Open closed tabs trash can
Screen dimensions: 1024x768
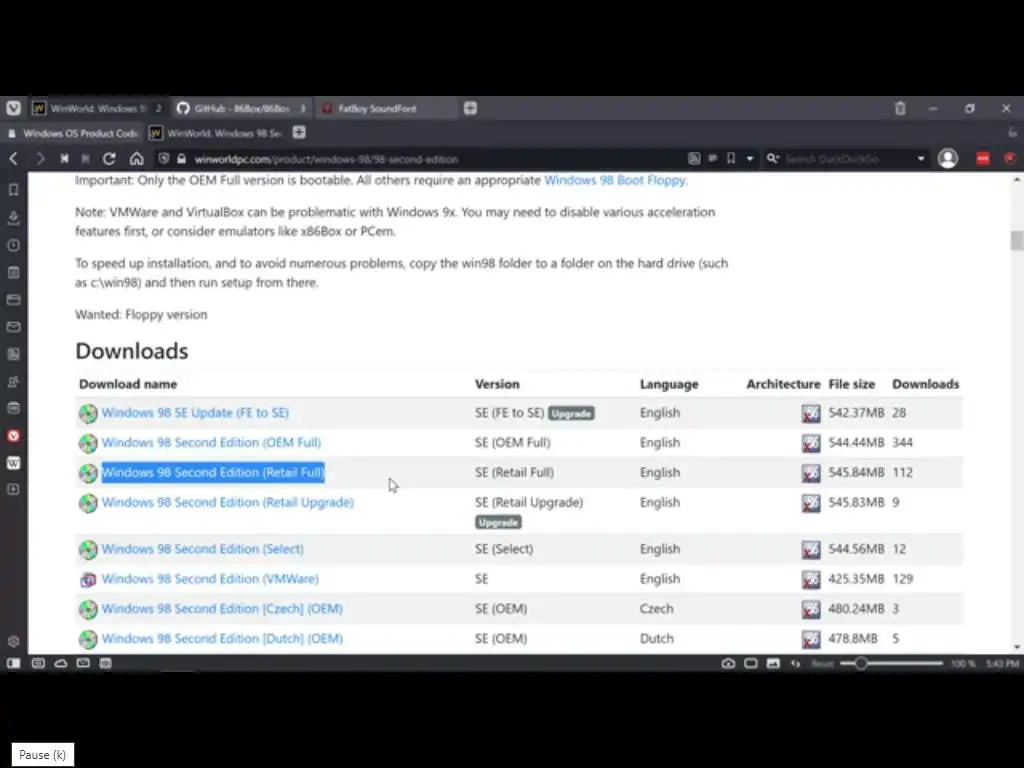coord(900,108)
